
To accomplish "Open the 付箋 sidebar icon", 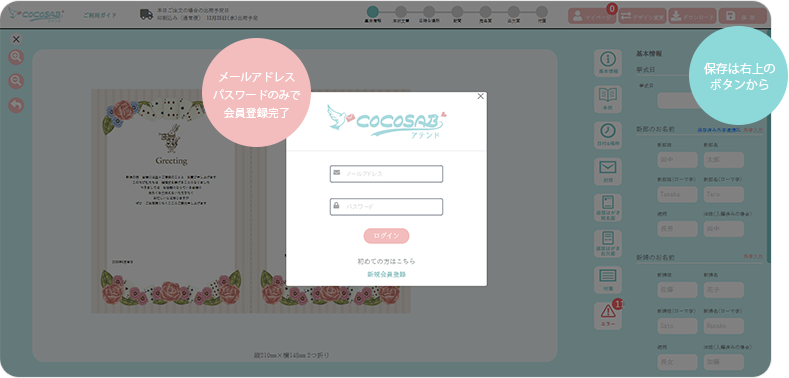I will click(608, 280).
